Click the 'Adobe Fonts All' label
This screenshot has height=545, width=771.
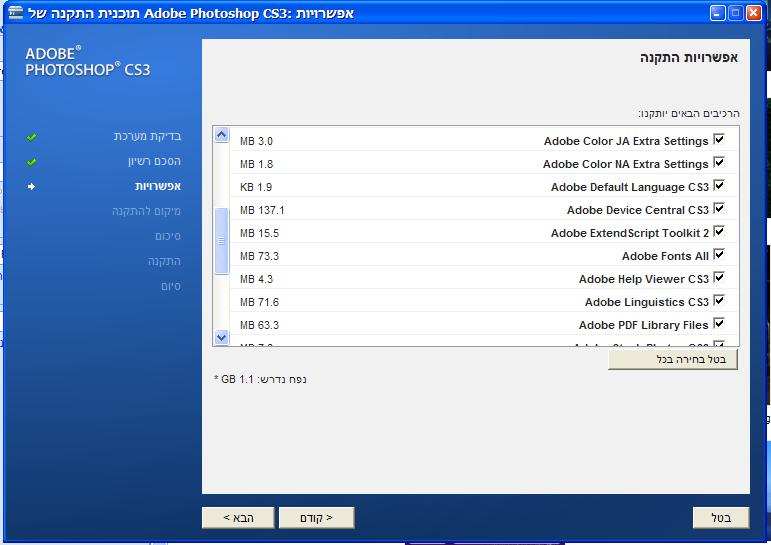[x=665, y=256]
